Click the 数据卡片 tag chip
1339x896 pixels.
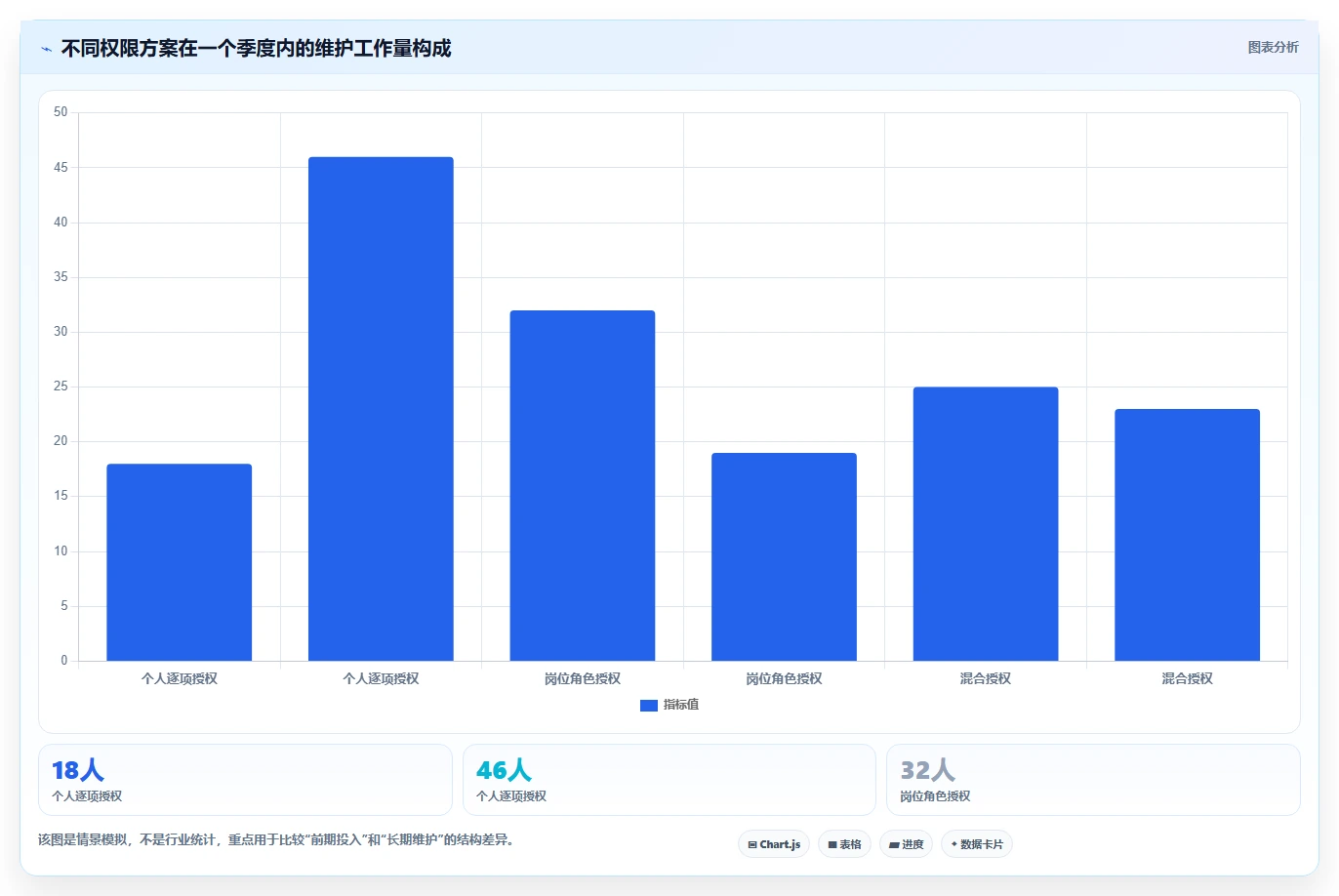coord(977,844)
